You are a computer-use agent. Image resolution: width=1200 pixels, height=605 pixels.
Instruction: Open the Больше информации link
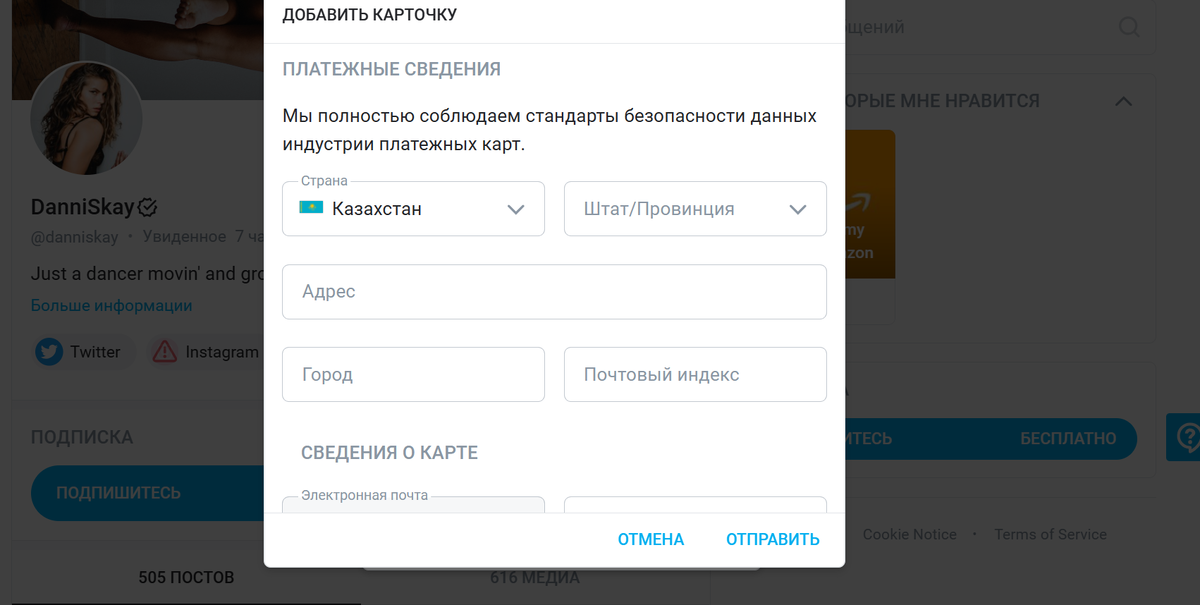[109, 305]
